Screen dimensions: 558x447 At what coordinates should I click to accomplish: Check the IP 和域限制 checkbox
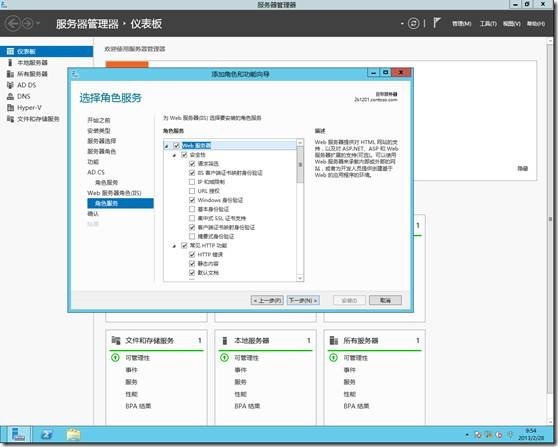[x=192, y=182]
